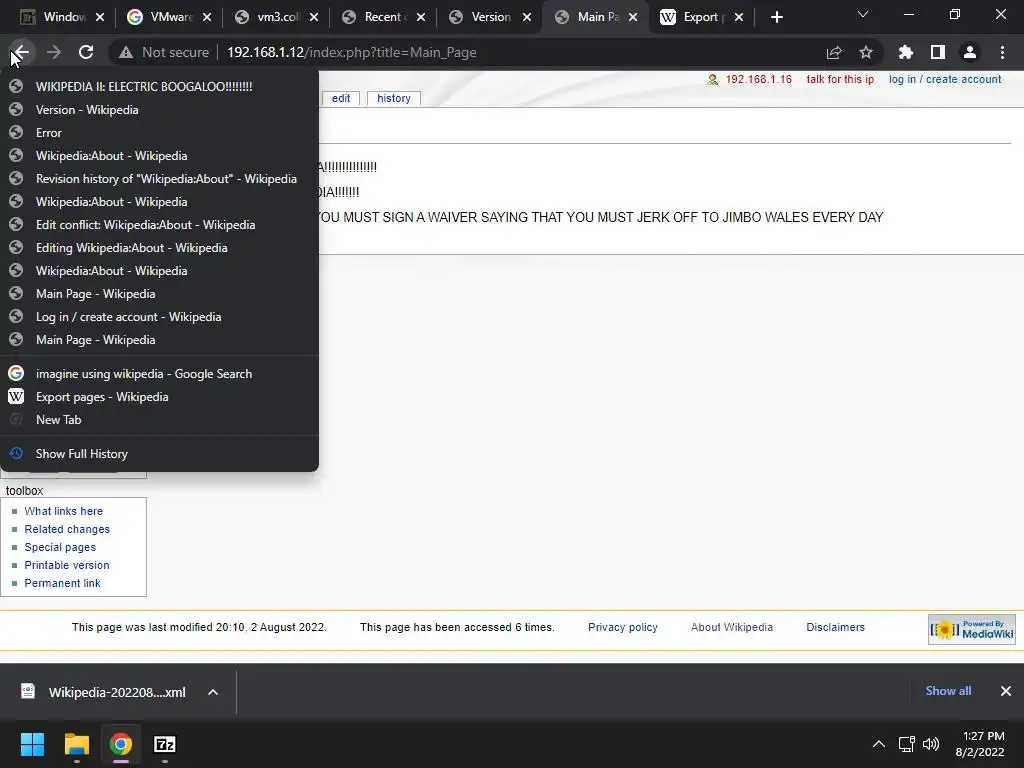Go back to Version - Wikipedia entry

159,110
